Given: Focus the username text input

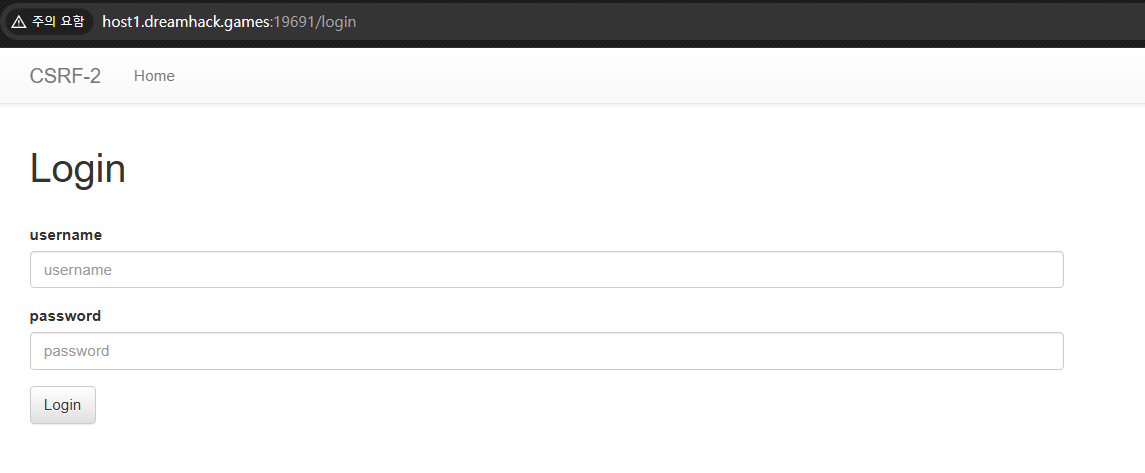Looking at the screenshot, I should click(546, 270).
